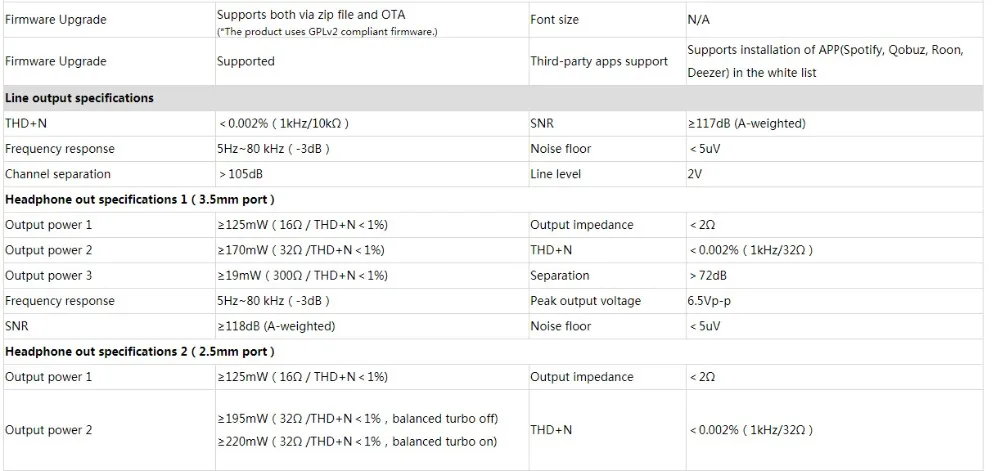Click the first Firmware Upgrade row label

pos(55,20)
